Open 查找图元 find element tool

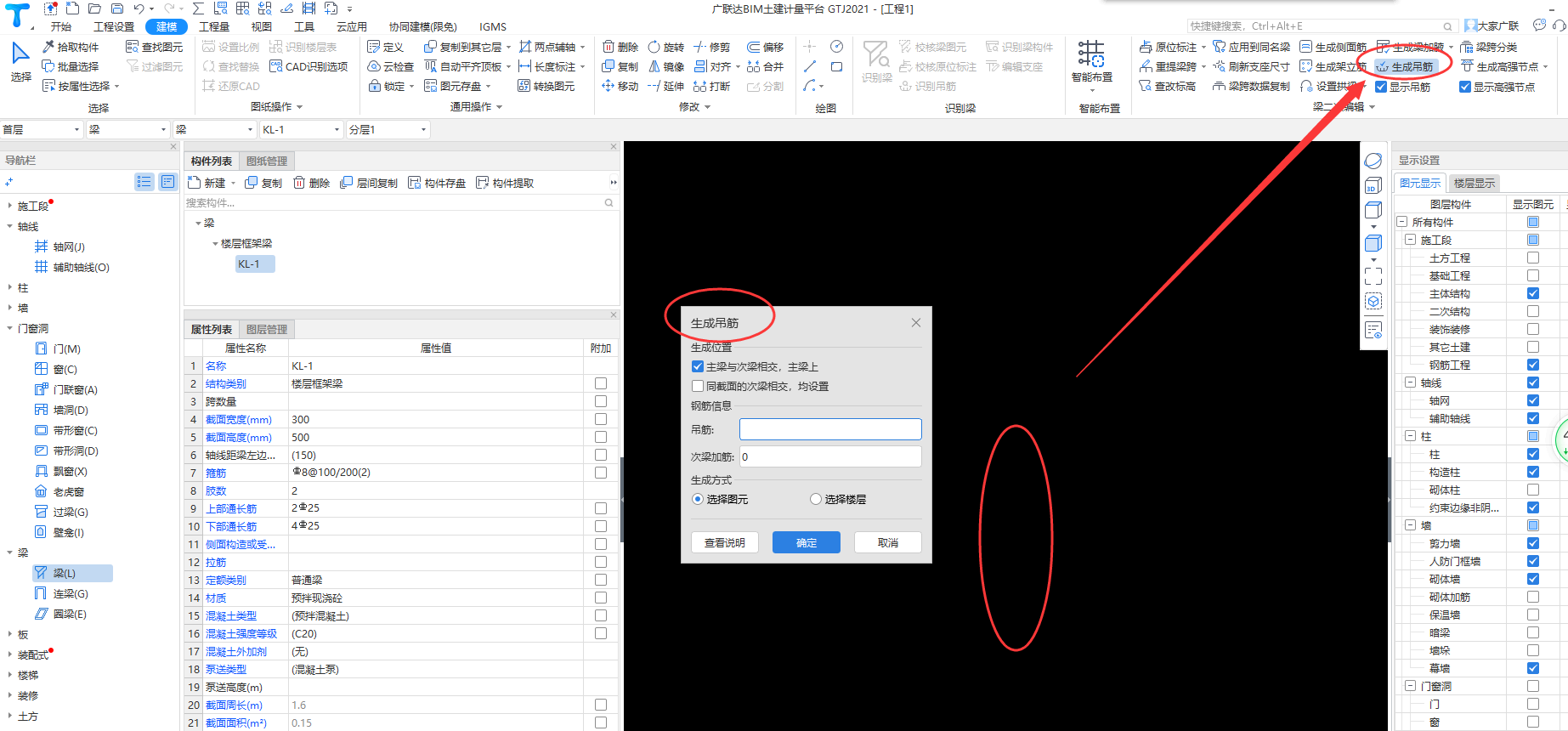point(155,47)
